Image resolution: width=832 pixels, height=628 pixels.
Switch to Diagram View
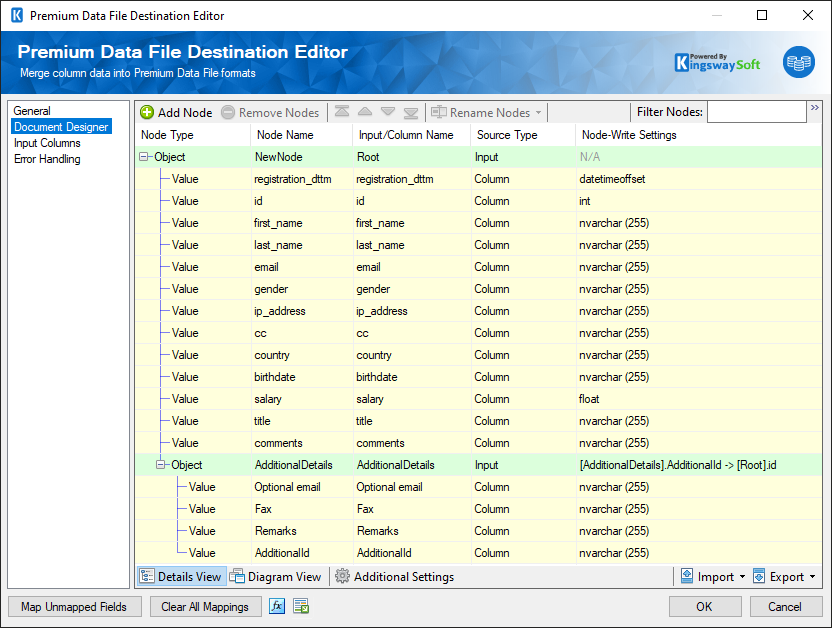coord(276,577)
